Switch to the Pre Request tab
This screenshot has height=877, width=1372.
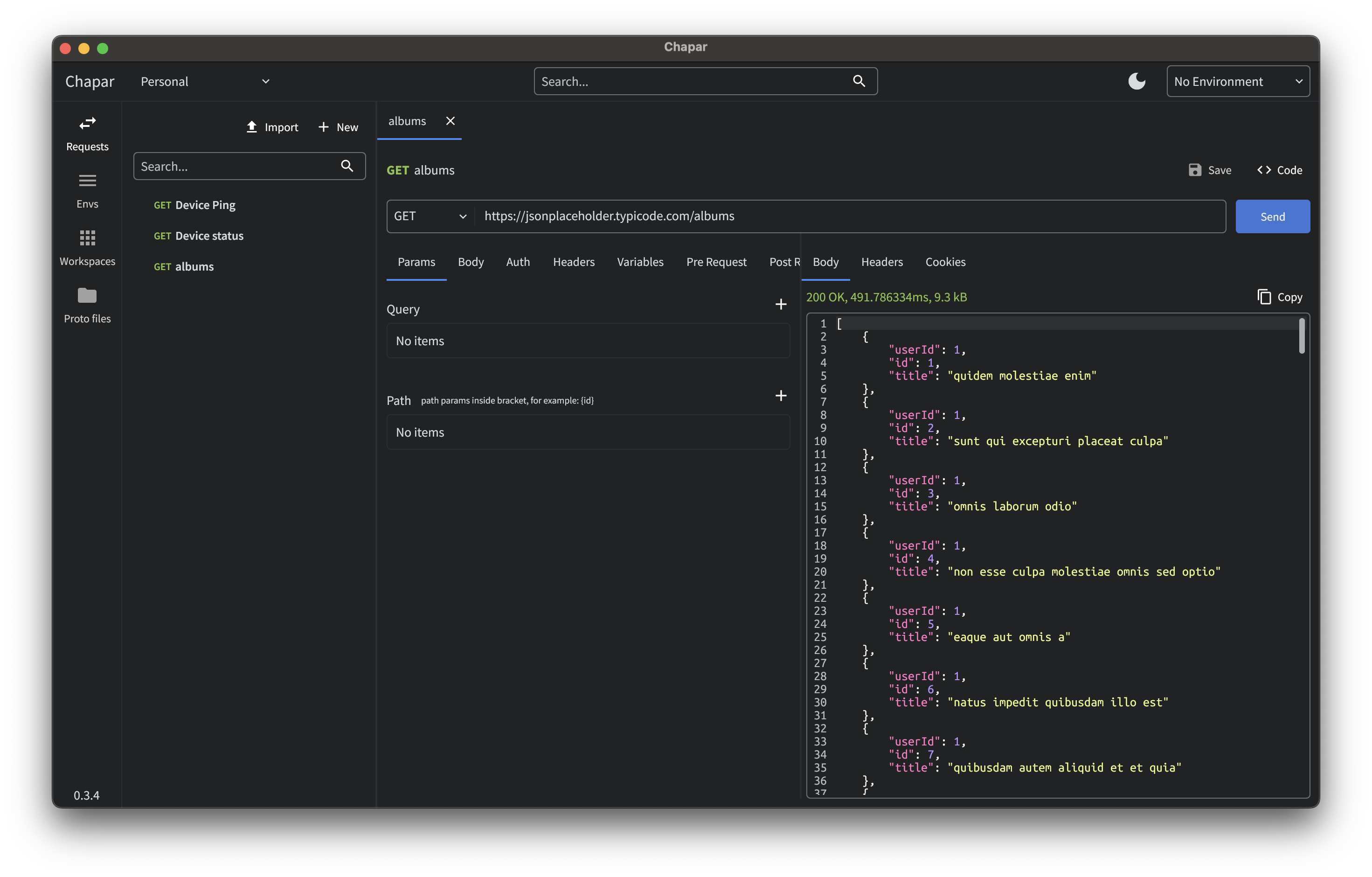coord(716,262)
